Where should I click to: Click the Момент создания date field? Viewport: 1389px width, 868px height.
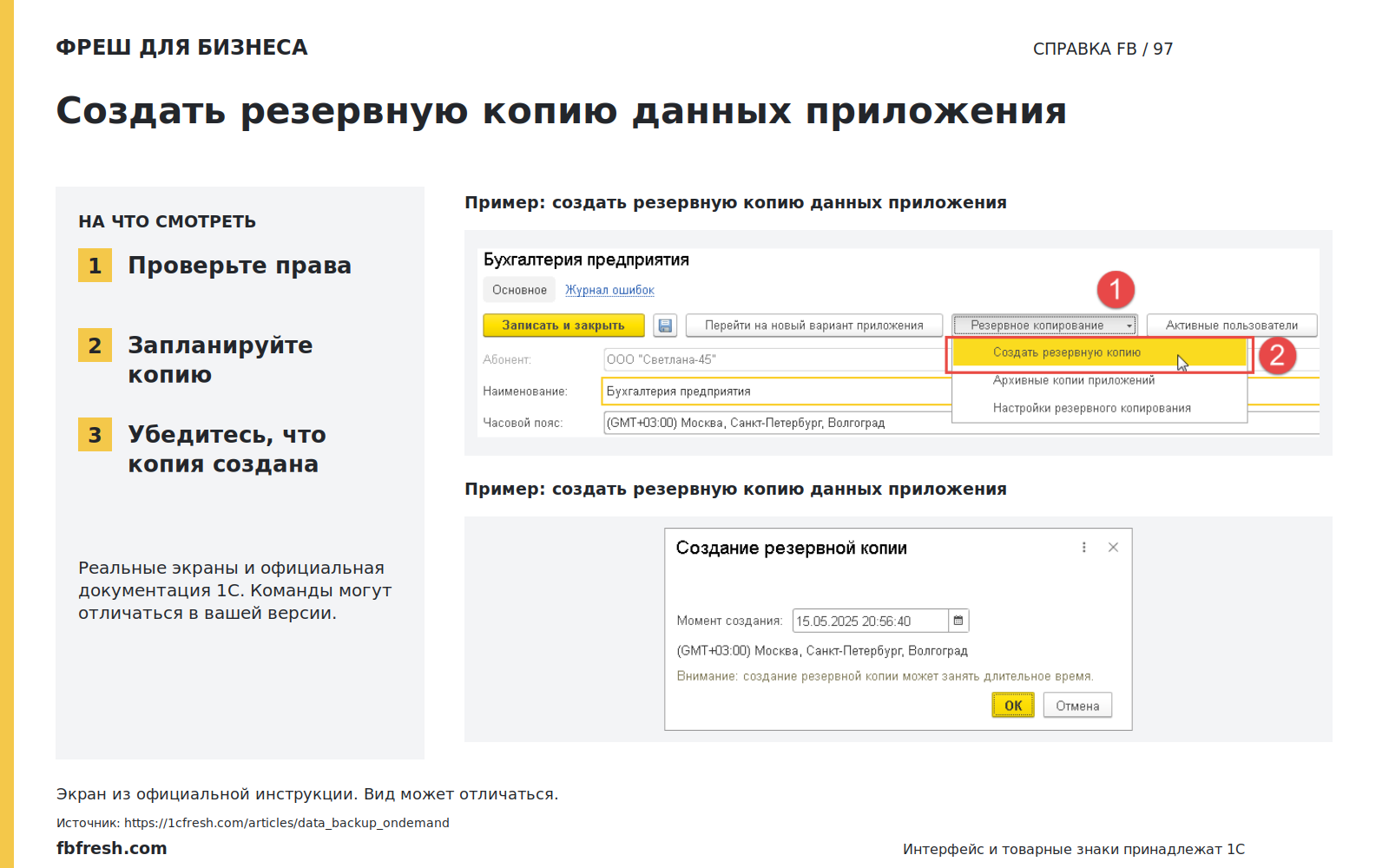coord(871,621)
